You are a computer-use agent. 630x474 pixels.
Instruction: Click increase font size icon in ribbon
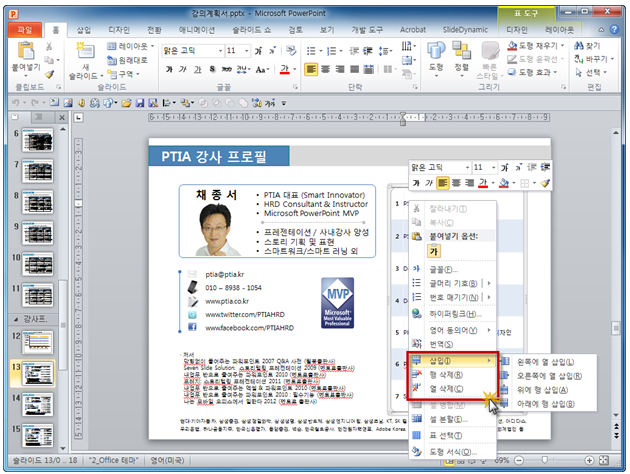click(x=258, y=51)
